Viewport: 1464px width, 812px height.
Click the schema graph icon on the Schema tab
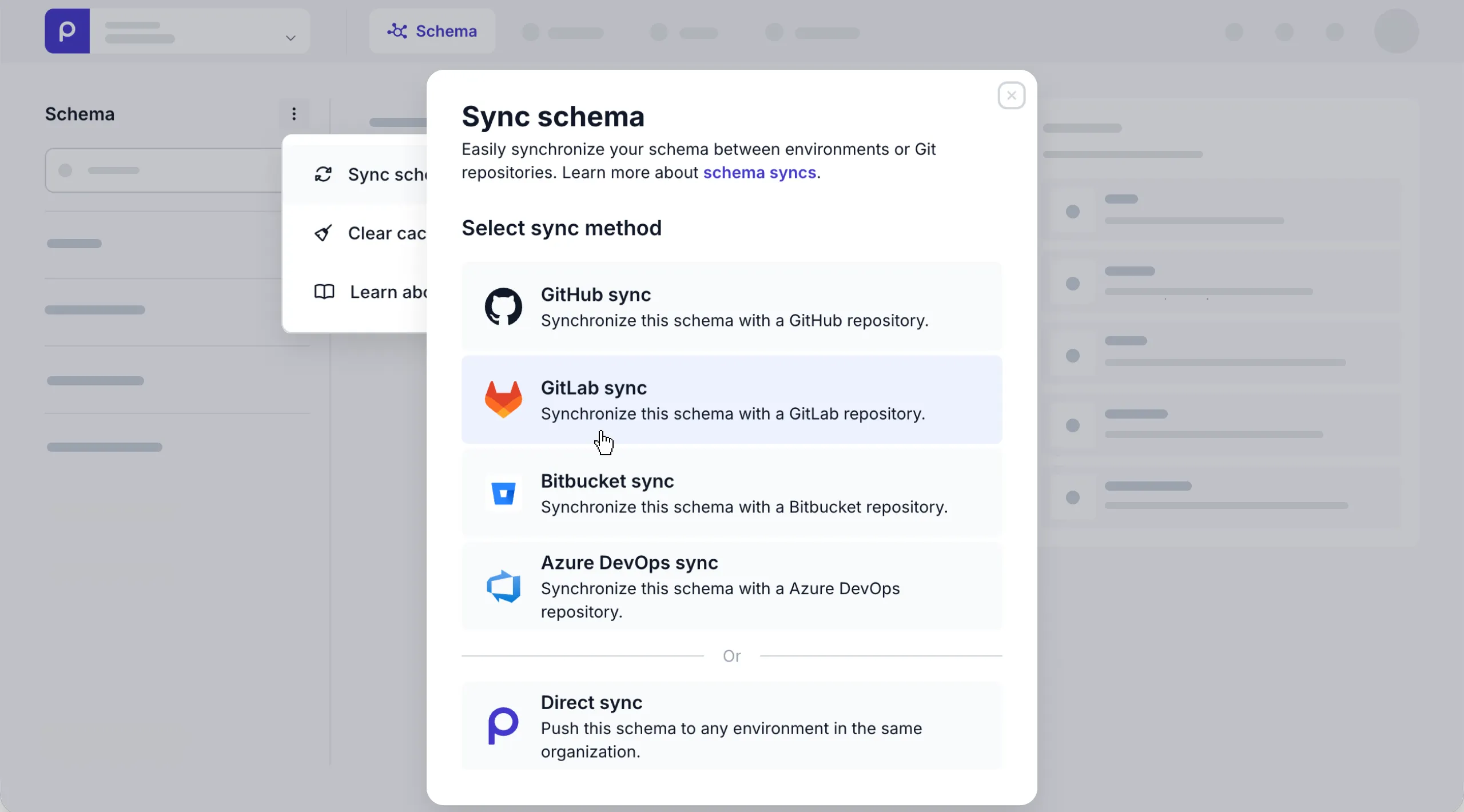point(397,31)
